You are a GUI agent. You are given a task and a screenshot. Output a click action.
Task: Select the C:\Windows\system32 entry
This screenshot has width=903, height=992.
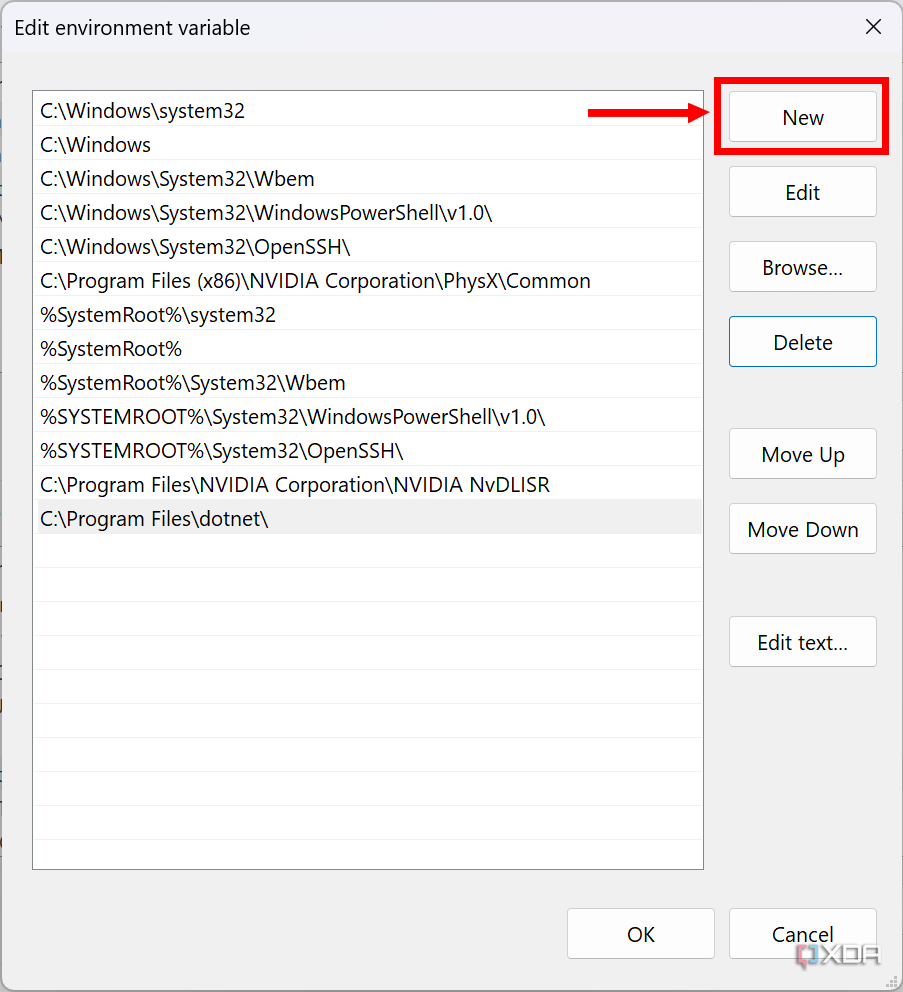(x=368, y=111)
